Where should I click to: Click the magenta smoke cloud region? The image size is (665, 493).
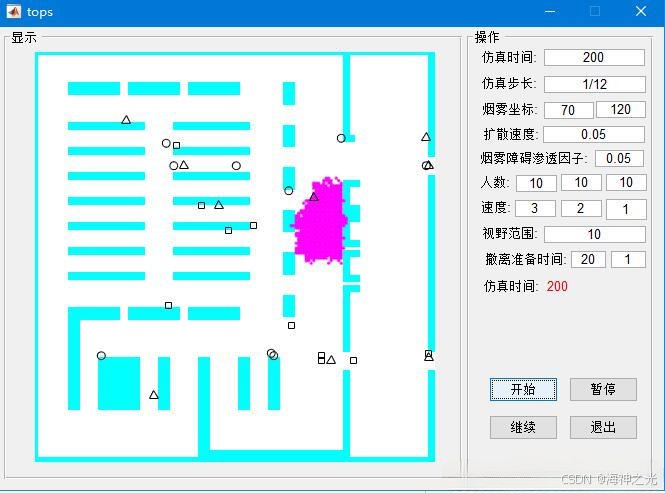[322, 227]
